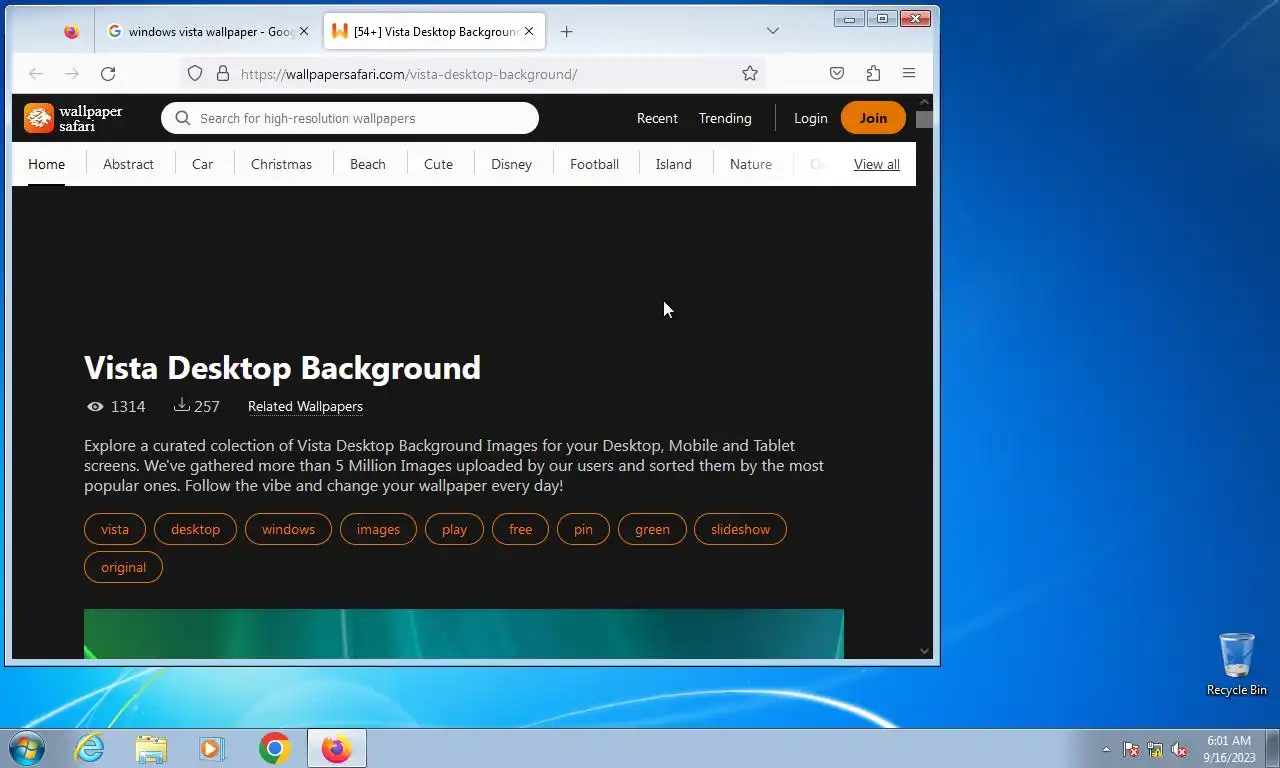Open the Football category
The height and width of the screenshot is (768, 1280).
coord(594,164)
